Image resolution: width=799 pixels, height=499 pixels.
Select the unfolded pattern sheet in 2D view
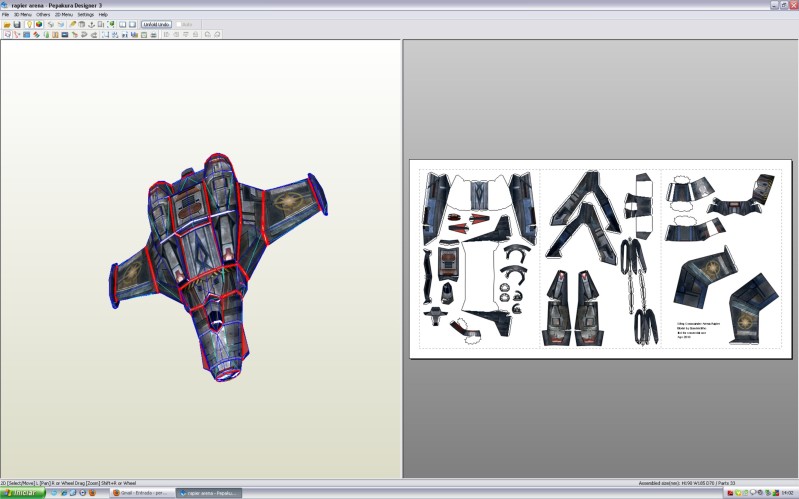[x=600, y=258]
